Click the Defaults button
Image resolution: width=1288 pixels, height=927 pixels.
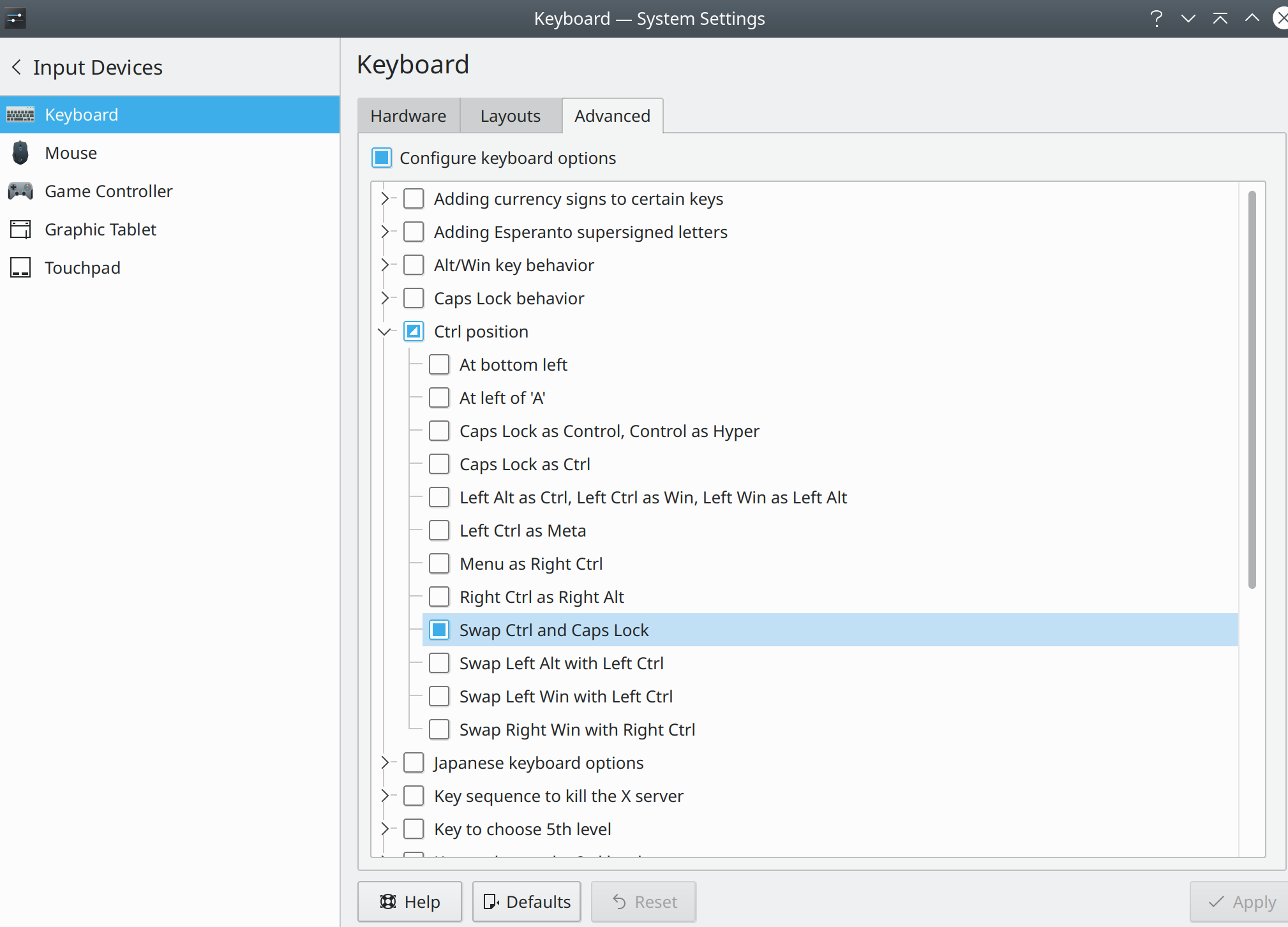click(x=526, y=901)
